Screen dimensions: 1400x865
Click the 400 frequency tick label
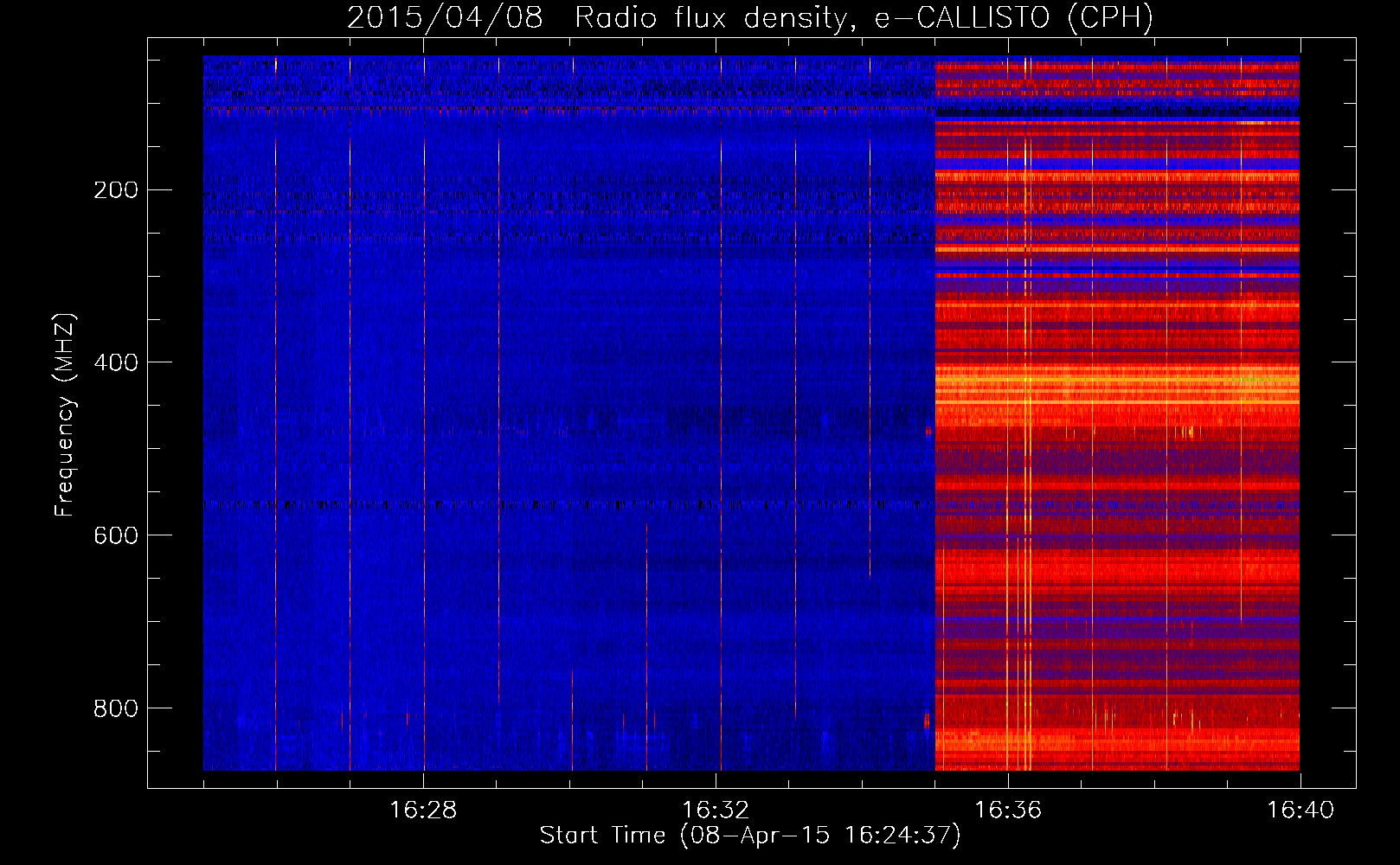pos(116,362)
